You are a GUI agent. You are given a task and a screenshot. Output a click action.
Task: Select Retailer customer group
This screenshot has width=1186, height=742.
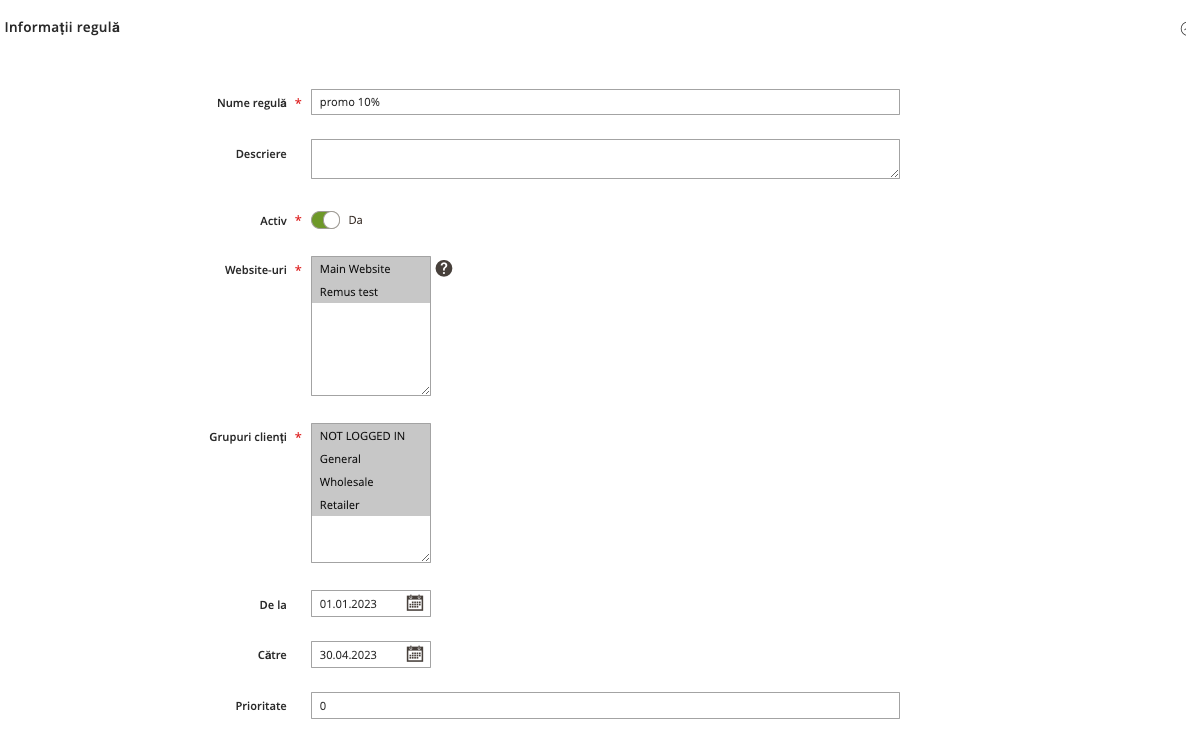click(x=371, y=504)
